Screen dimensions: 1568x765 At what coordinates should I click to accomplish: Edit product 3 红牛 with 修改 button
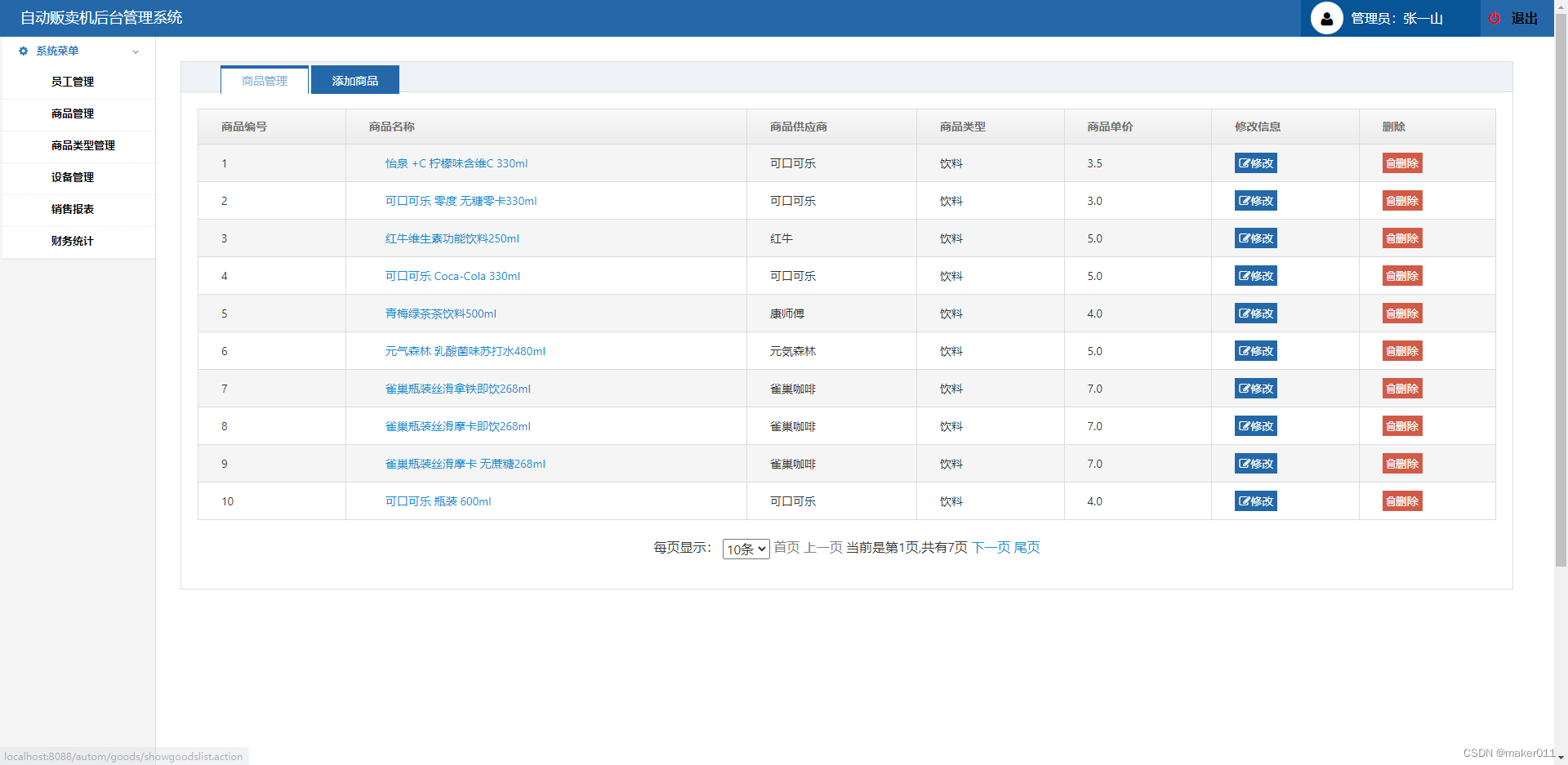point(1256,238)
